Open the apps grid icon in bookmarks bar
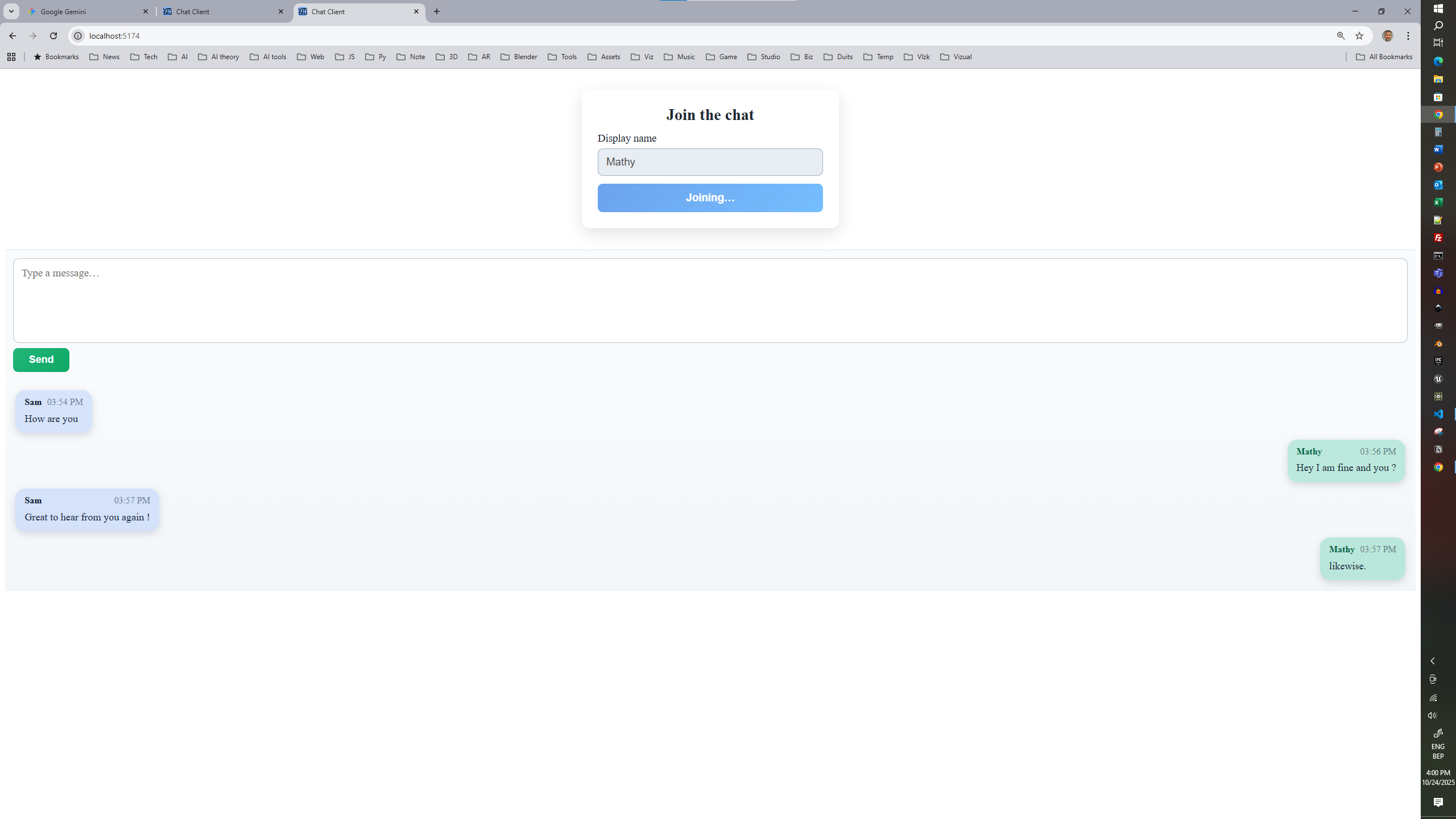 point(11,57)
